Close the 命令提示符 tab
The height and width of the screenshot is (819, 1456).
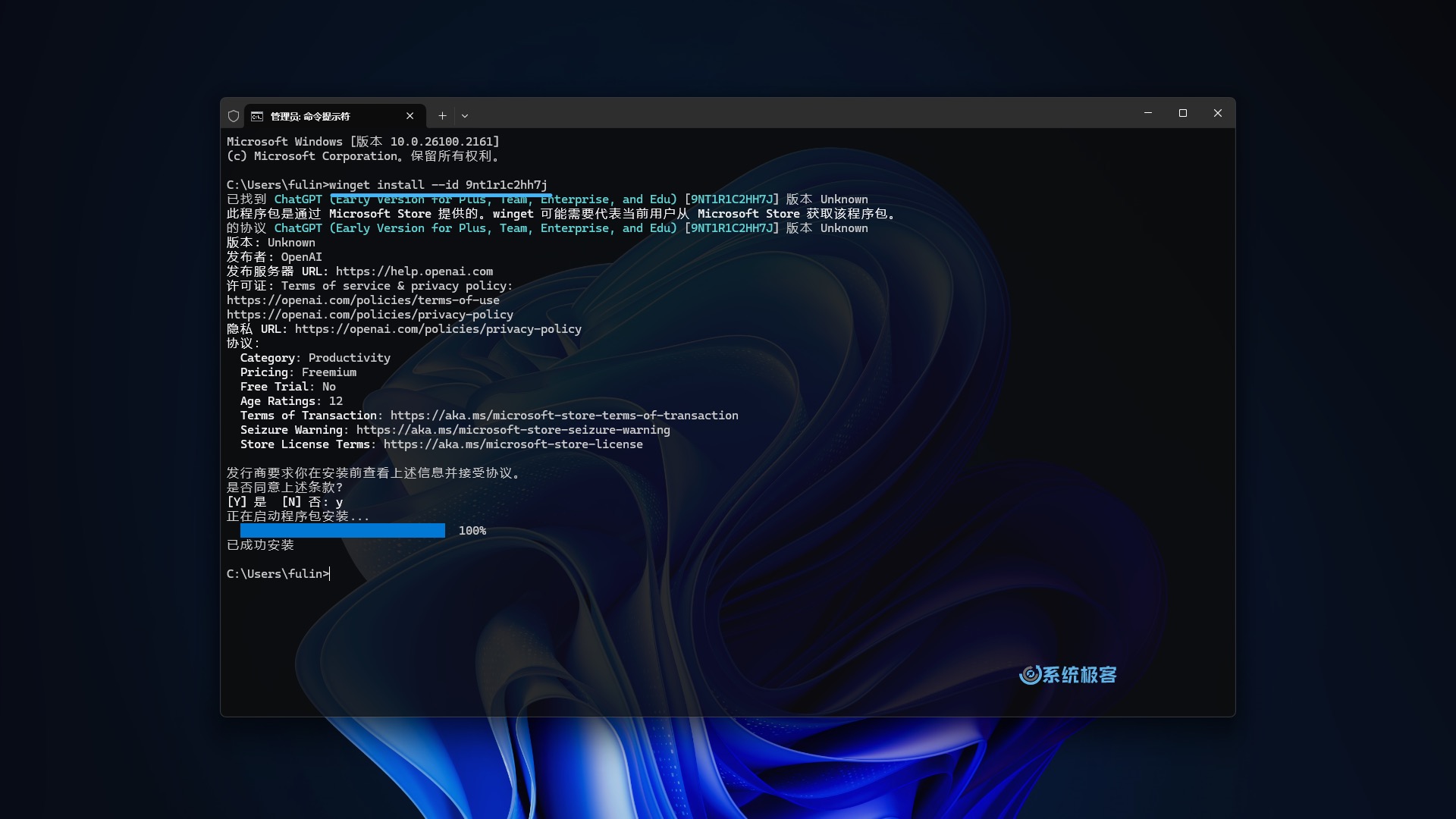point(410,116)
